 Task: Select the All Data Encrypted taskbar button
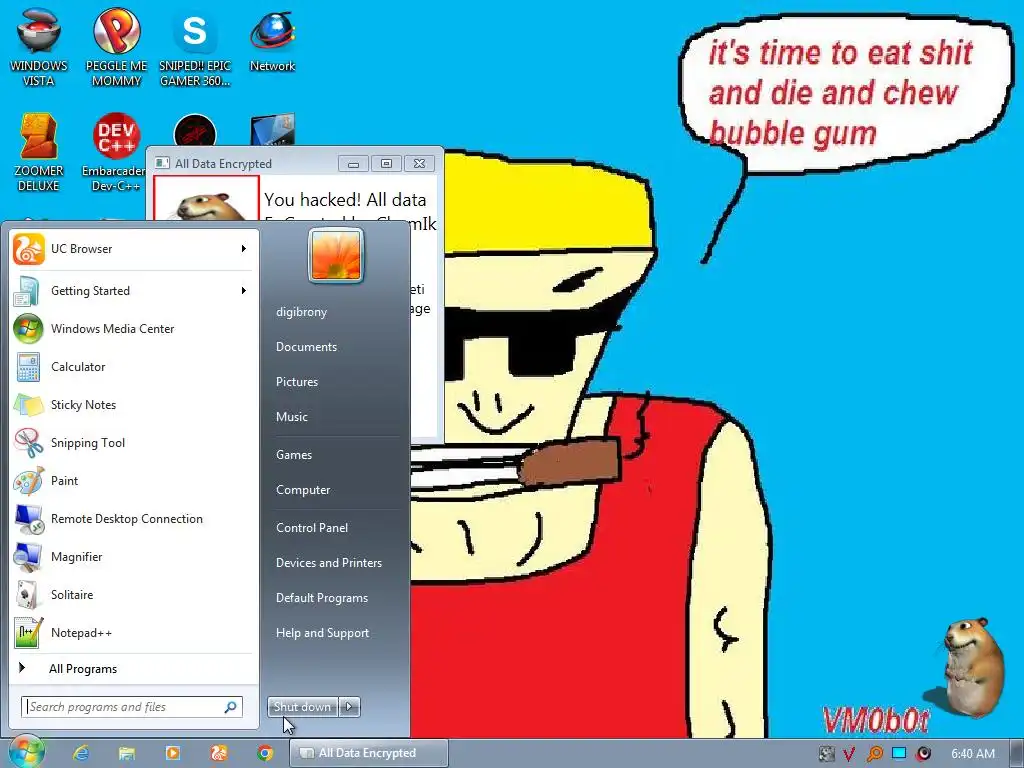(369, 753)
